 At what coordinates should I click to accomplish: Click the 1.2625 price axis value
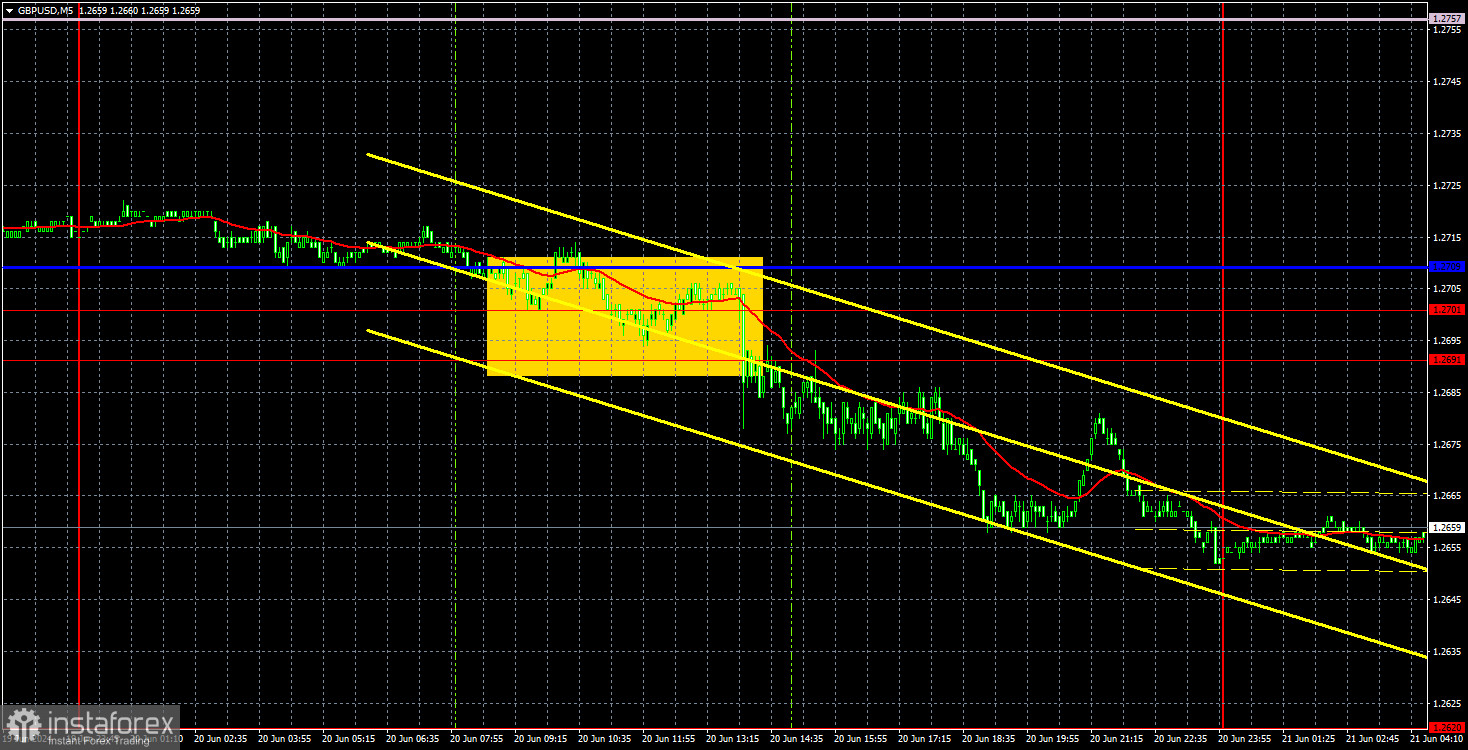[1447, 703]
